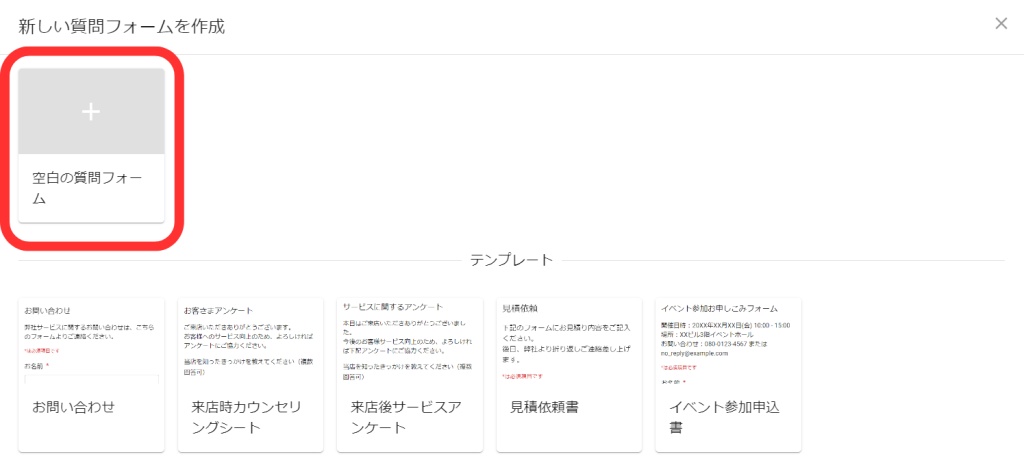The height and width of the screenshot is (463, 1024).
Task: Close the new question form dialog
Action: [1001, 23]
